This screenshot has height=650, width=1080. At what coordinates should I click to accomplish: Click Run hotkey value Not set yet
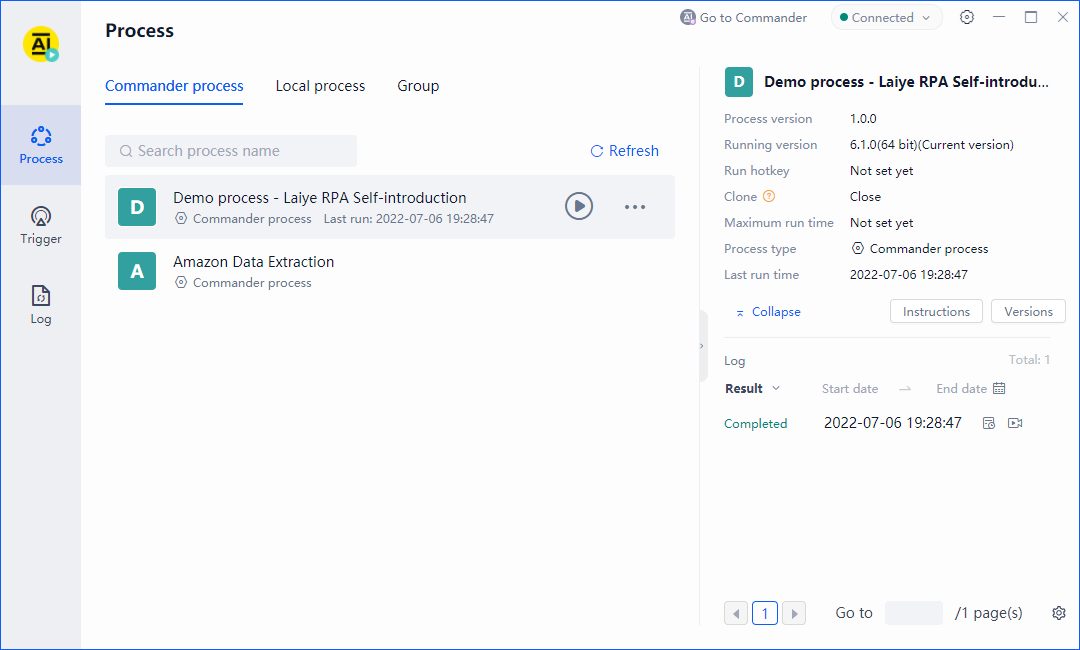pyautogui.click(x=882, y=171)
